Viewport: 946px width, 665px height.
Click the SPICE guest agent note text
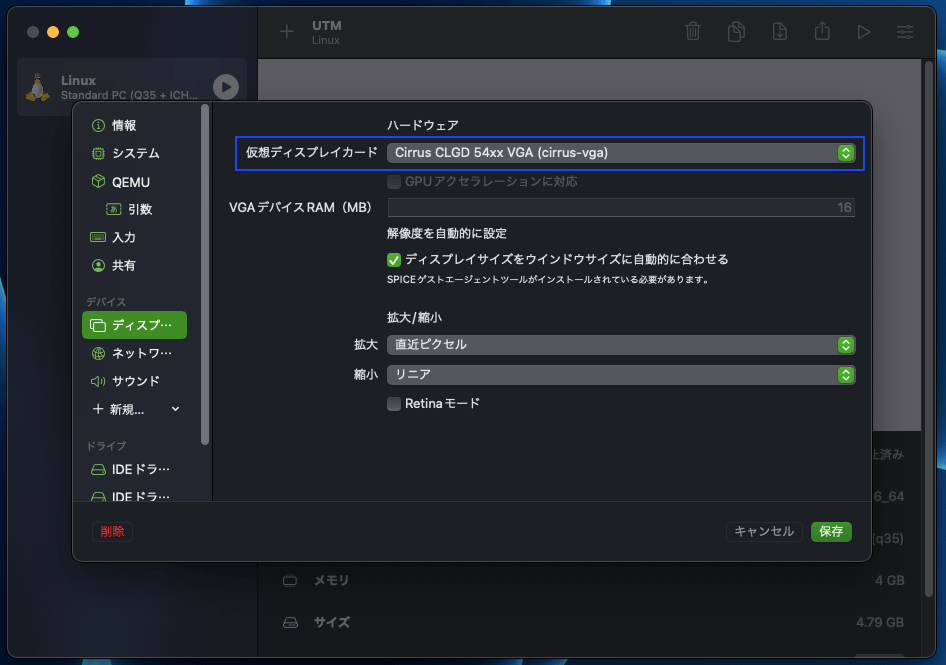[x=548, y=279]
